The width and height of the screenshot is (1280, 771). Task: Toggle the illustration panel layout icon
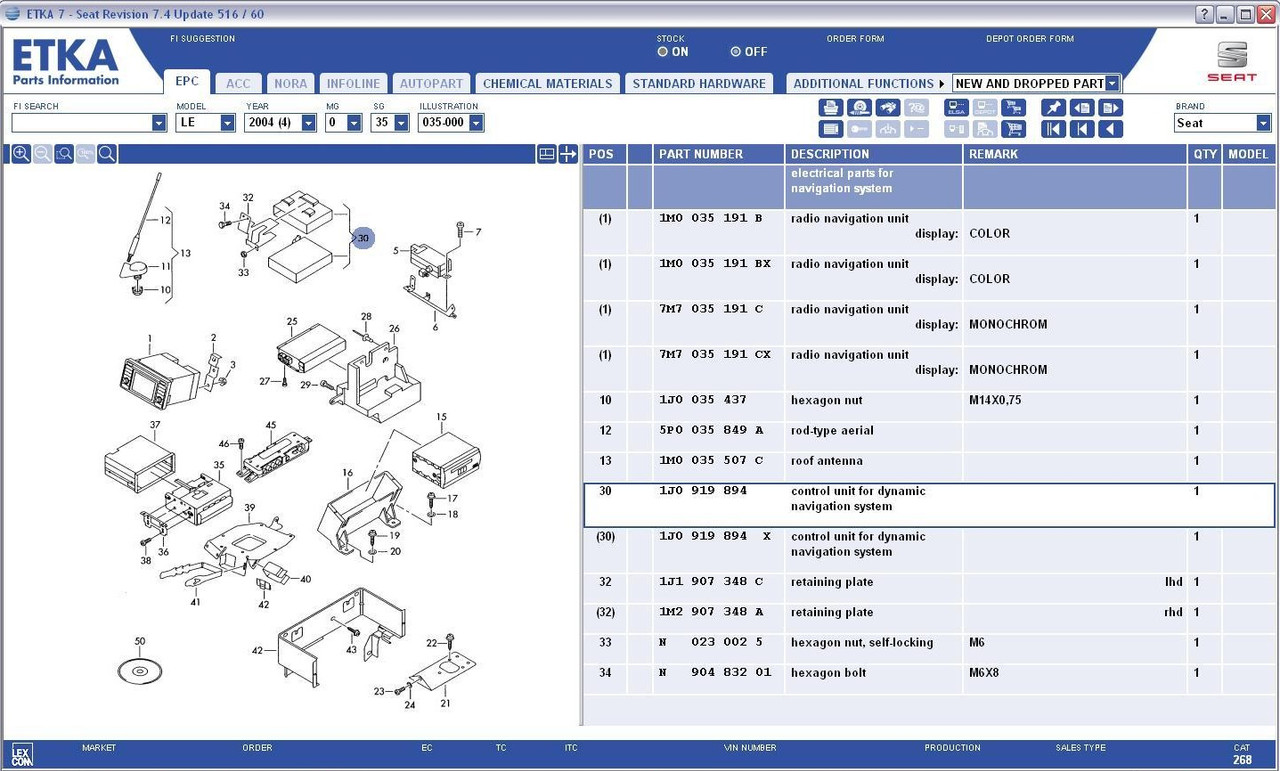[546, 154]
